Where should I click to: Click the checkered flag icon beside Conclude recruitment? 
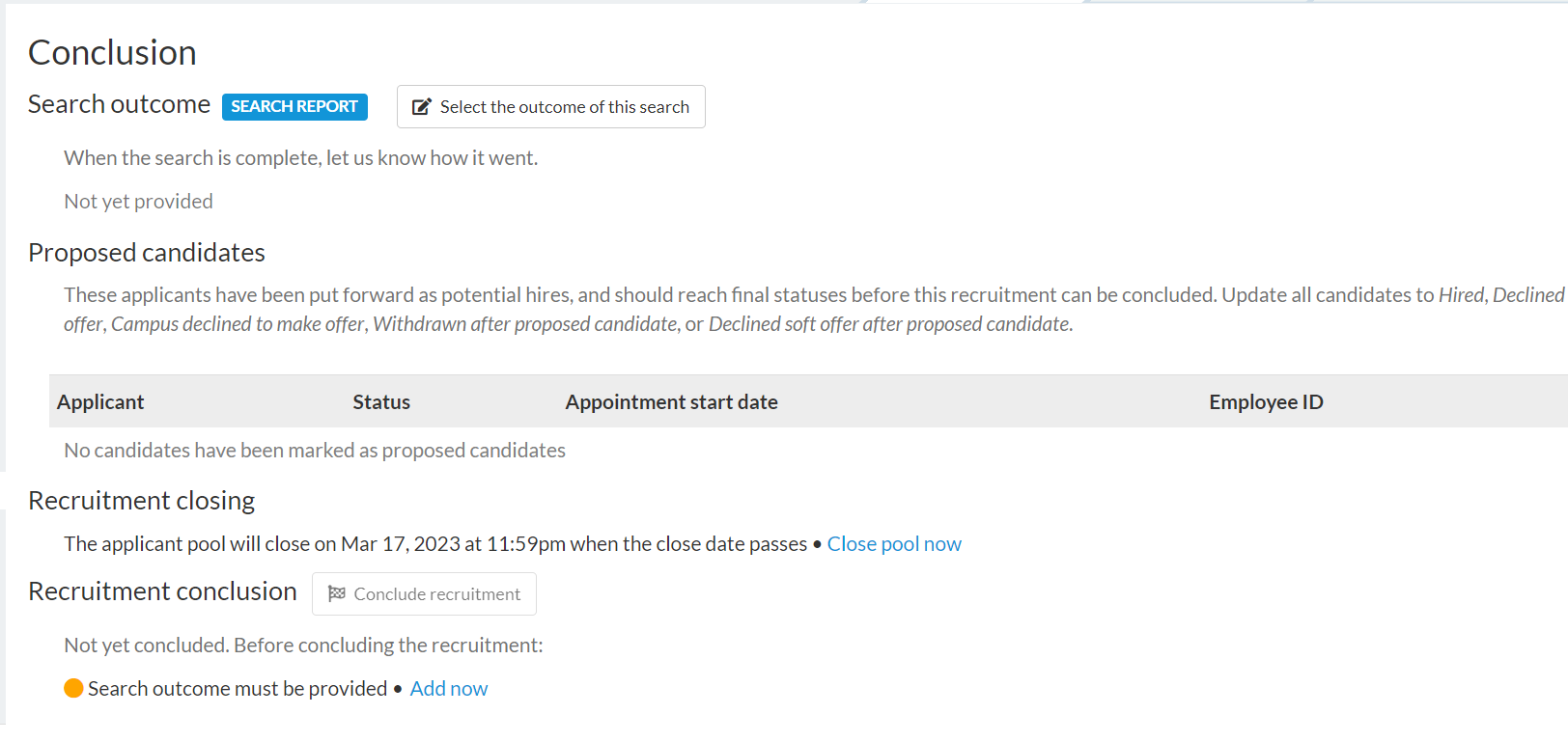pos(337,593)
